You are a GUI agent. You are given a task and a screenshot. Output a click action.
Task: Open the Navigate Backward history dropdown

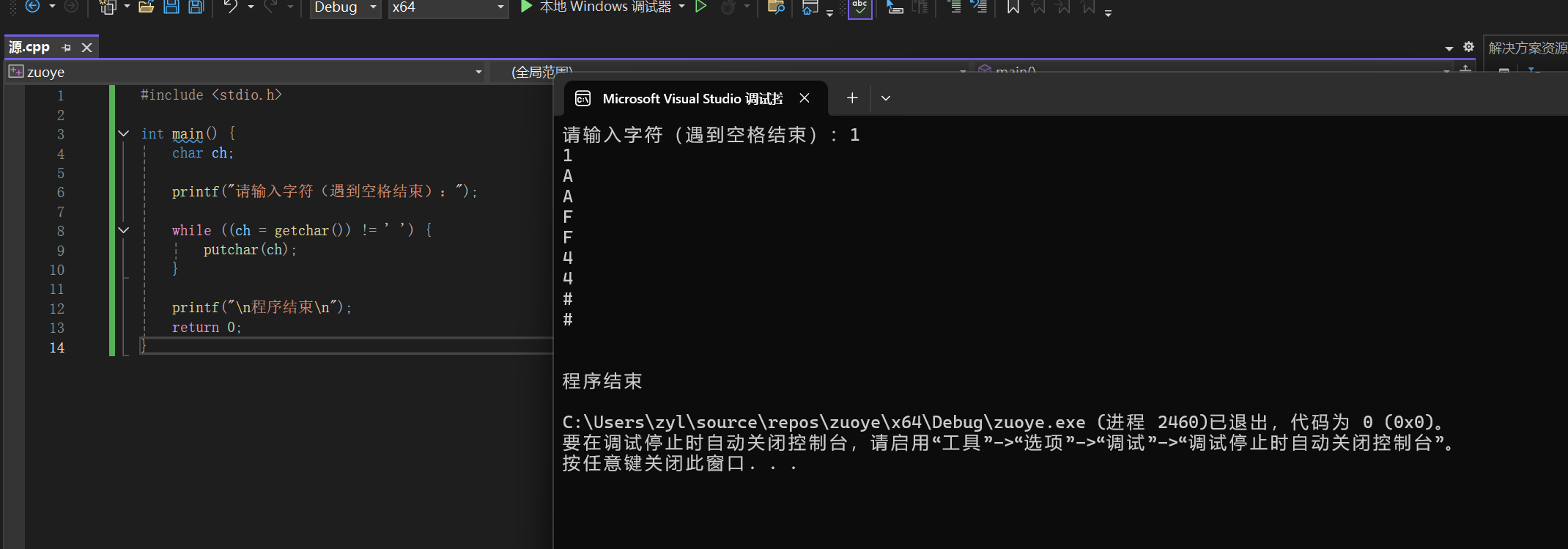pos(52,7)
